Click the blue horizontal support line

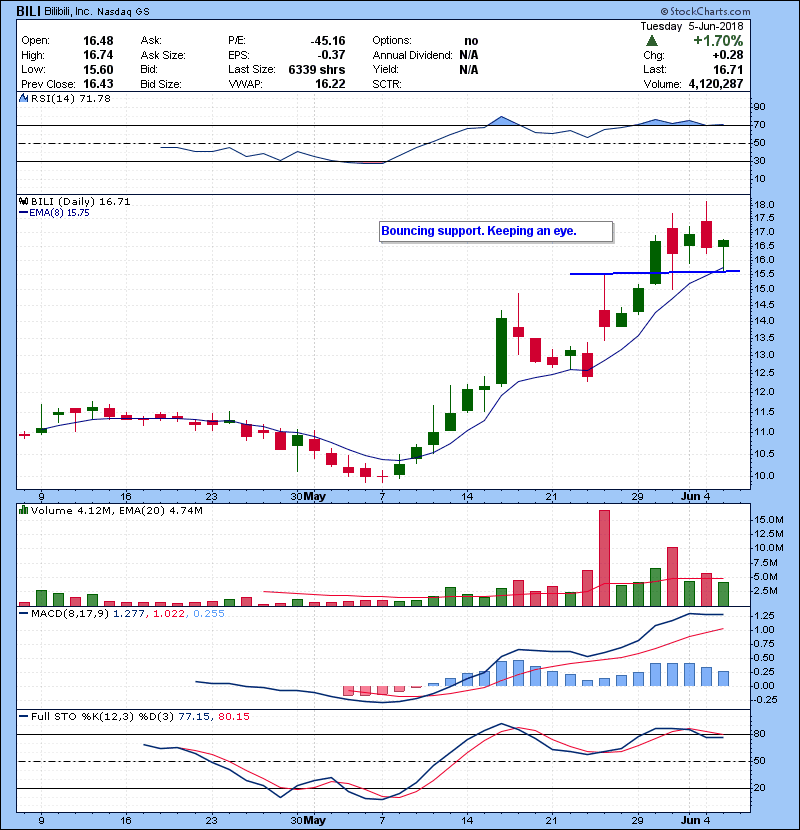click(654, 273)
